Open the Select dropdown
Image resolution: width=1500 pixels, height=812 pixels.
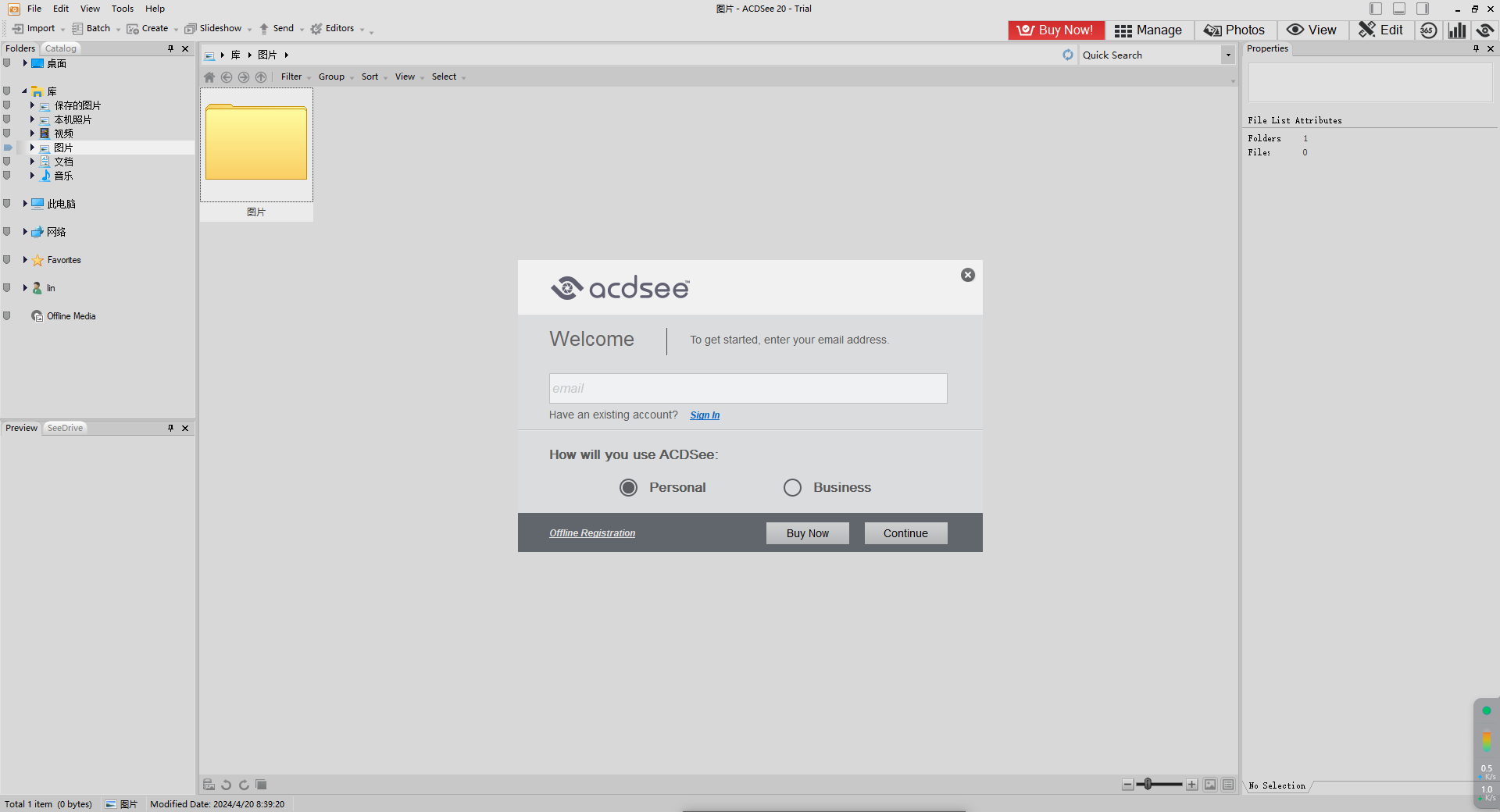click(x=448, y=77)
